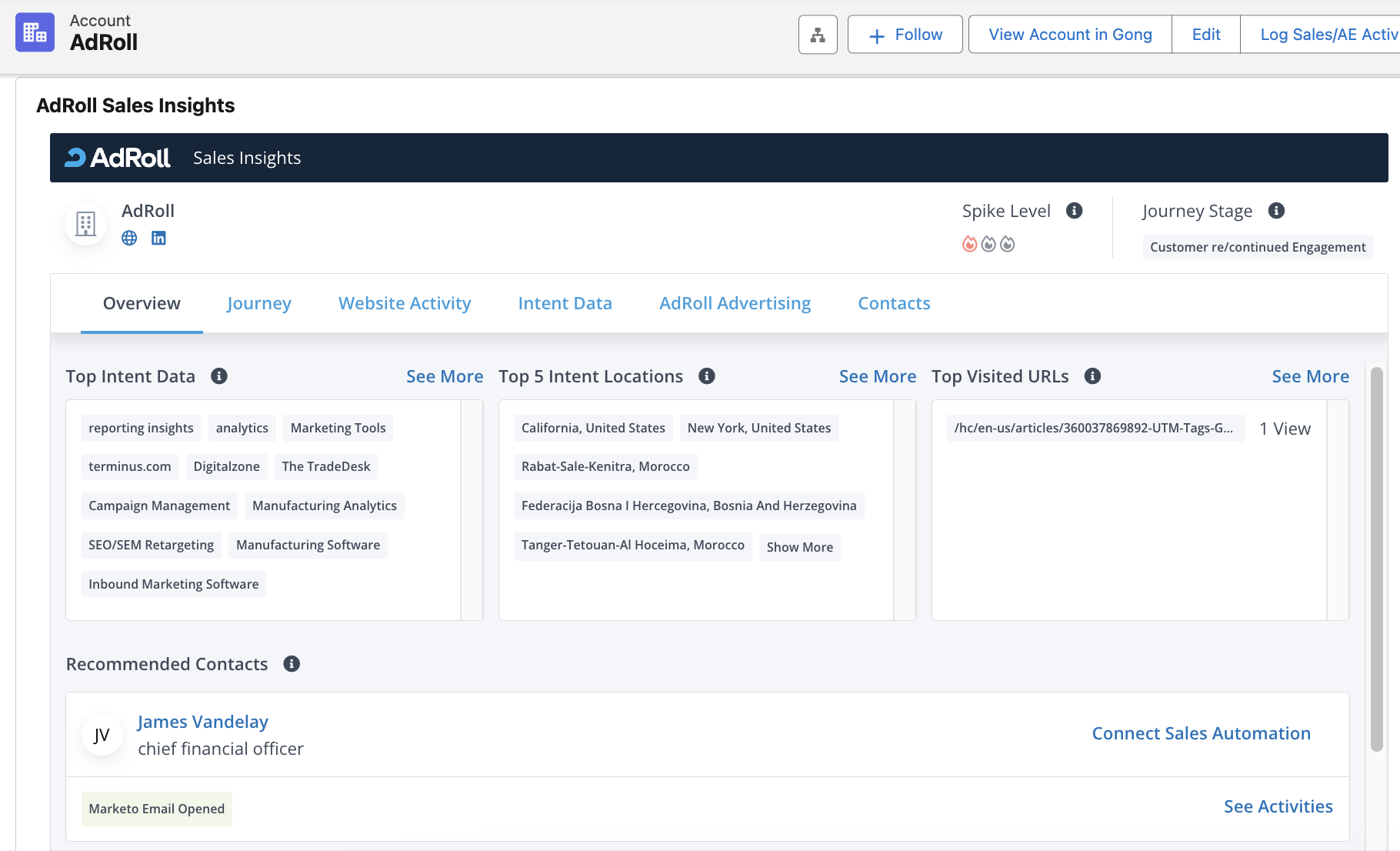Click the Recommended Contacts info icon

point(292,664)
